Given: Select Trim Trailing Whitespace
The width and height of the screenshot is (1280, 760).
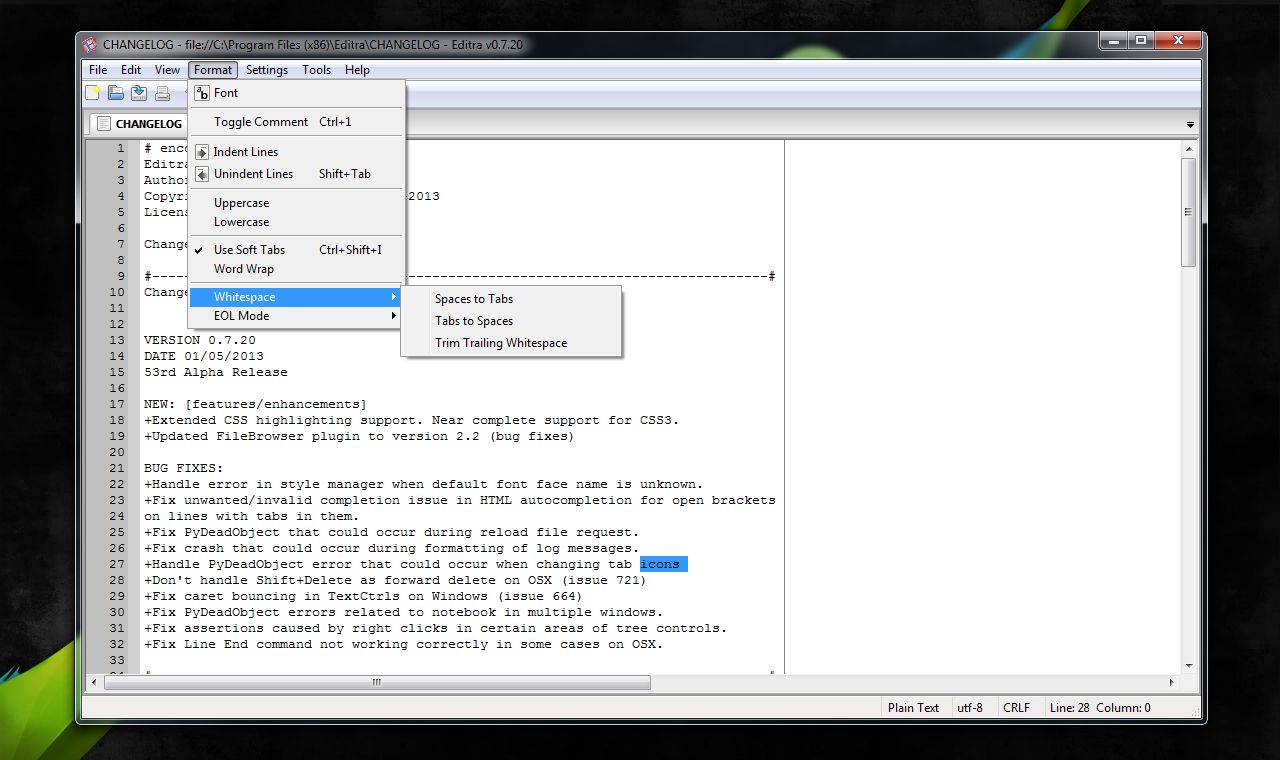Looking at the screenshot, I should (511, 343).
